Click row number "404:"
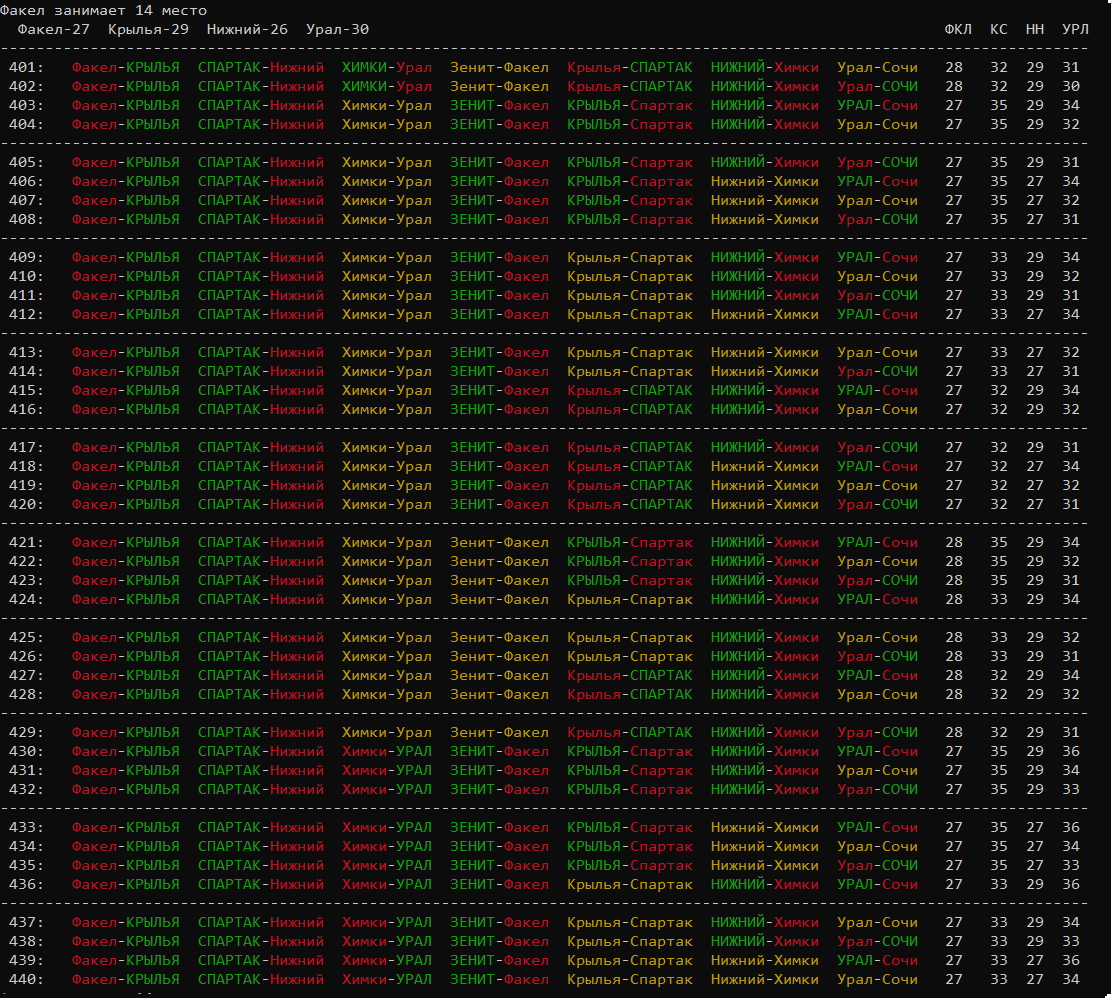The height and width of the screenshot is (998, 1111). (x=26, y=125)
